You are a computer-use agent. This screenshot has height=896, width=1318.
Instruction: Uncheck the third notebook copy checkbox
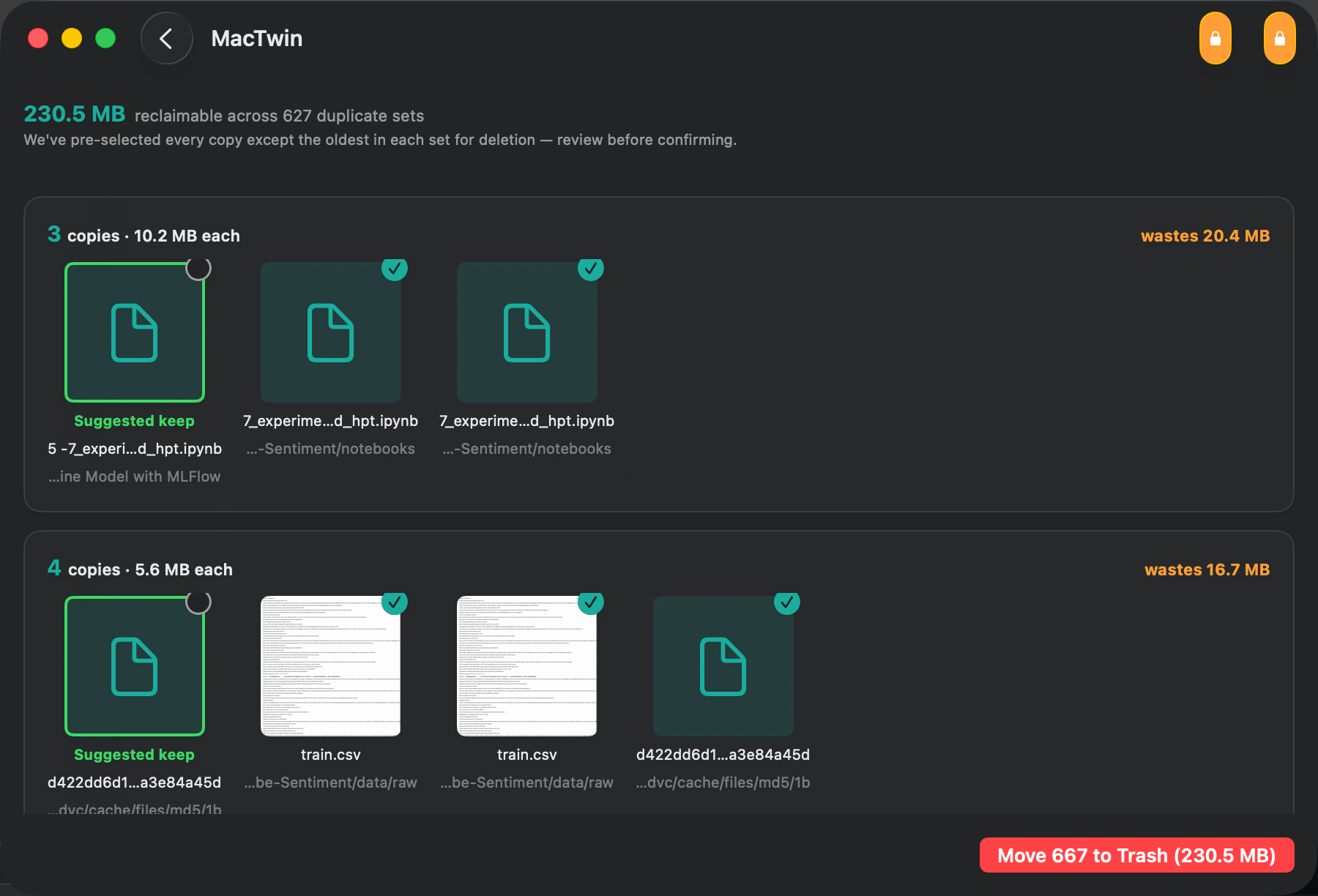pos(591,268)
